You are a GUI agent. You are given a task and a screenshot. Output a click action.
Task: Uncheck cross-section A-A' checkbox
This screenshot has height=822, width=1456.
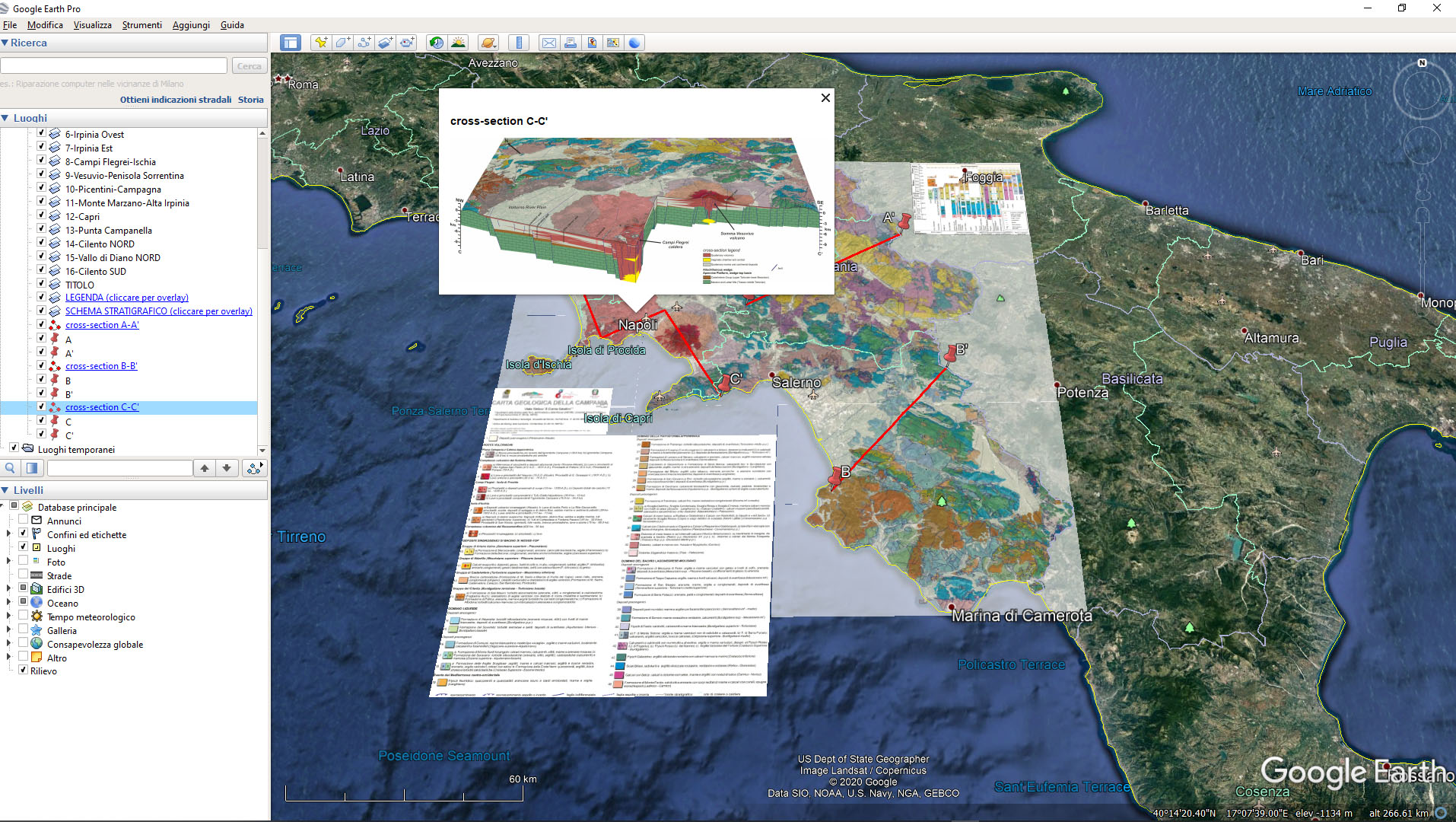[42, 324]
